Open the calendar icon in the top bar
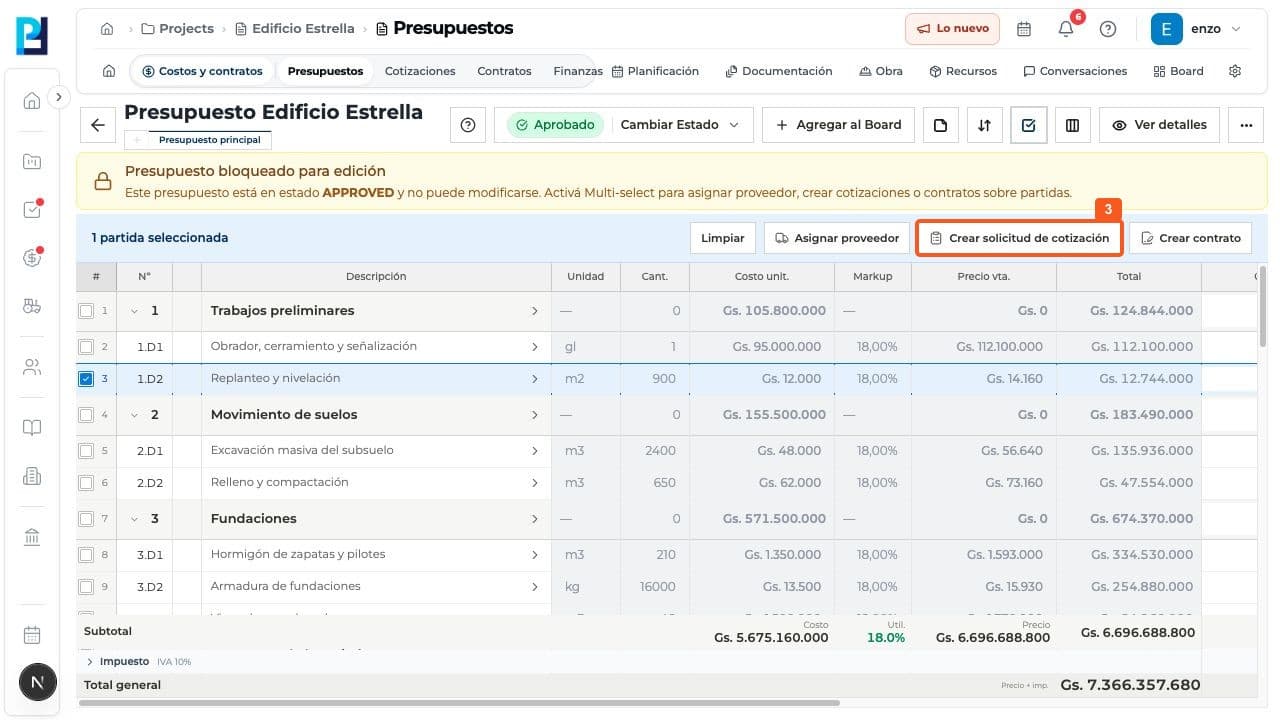Viewport: 1280px width, 720px height. pos(1024,29)
